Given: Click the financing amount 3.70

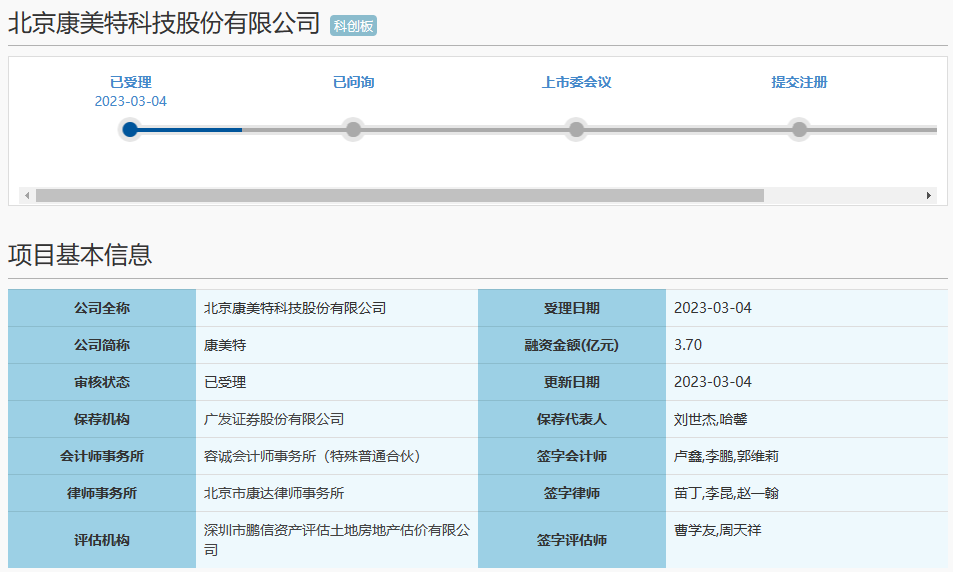Looking at the screenshot, I should click(687, 345).
